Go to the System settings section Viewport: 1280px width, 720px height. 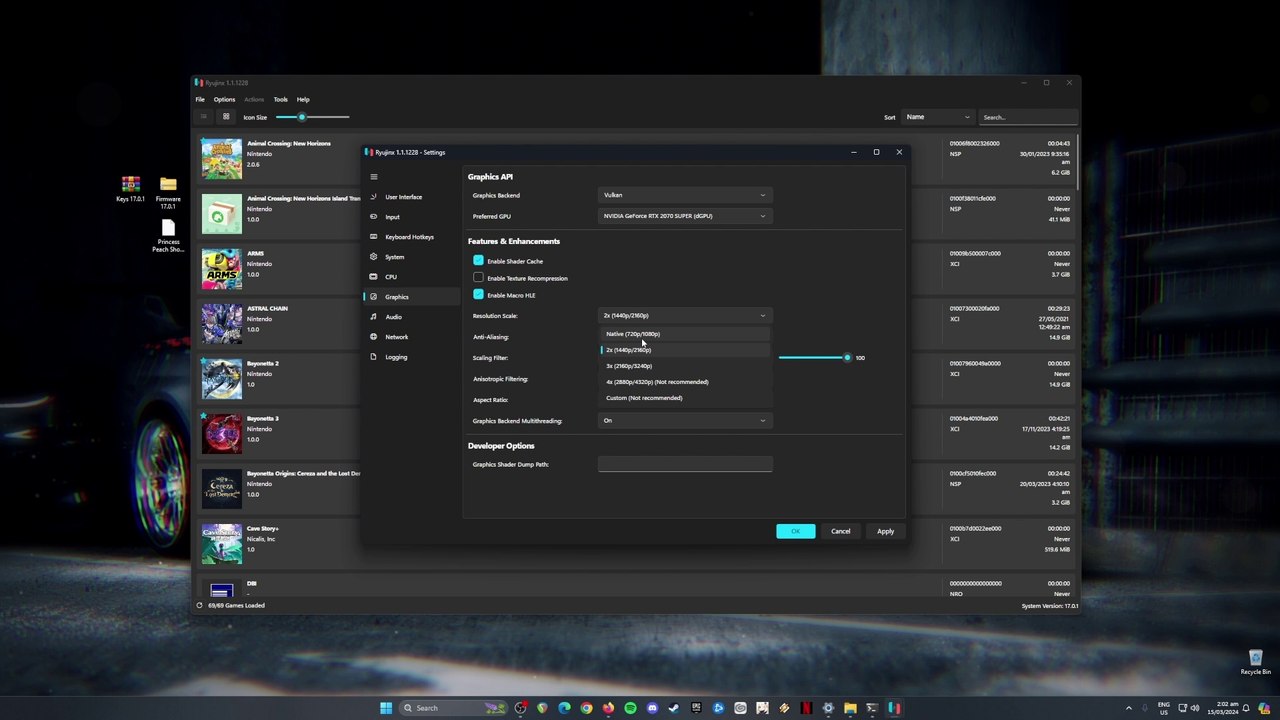click(394, 257)
